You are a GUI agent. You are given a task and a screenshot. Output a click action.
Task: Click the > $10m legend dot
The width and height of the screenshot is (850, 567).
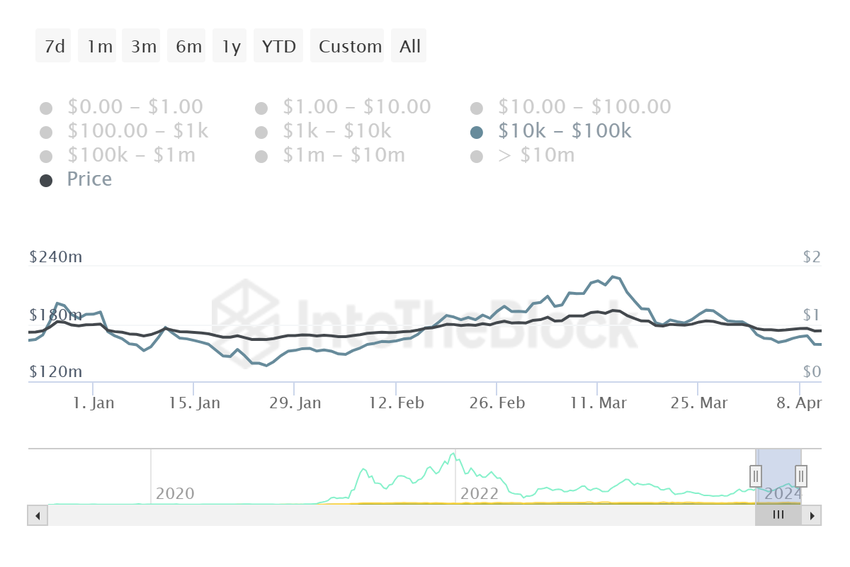[476, 156]
